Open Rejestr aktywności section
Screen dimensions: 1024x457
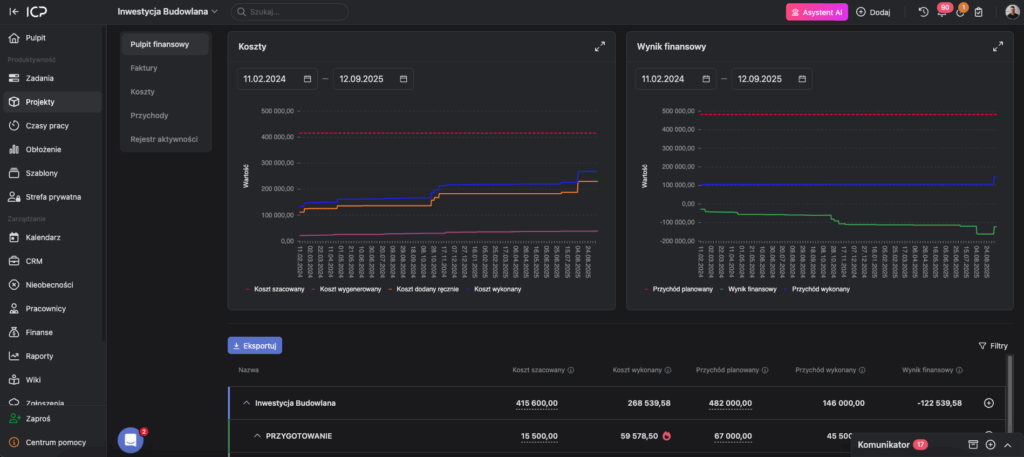click(164, 138)
